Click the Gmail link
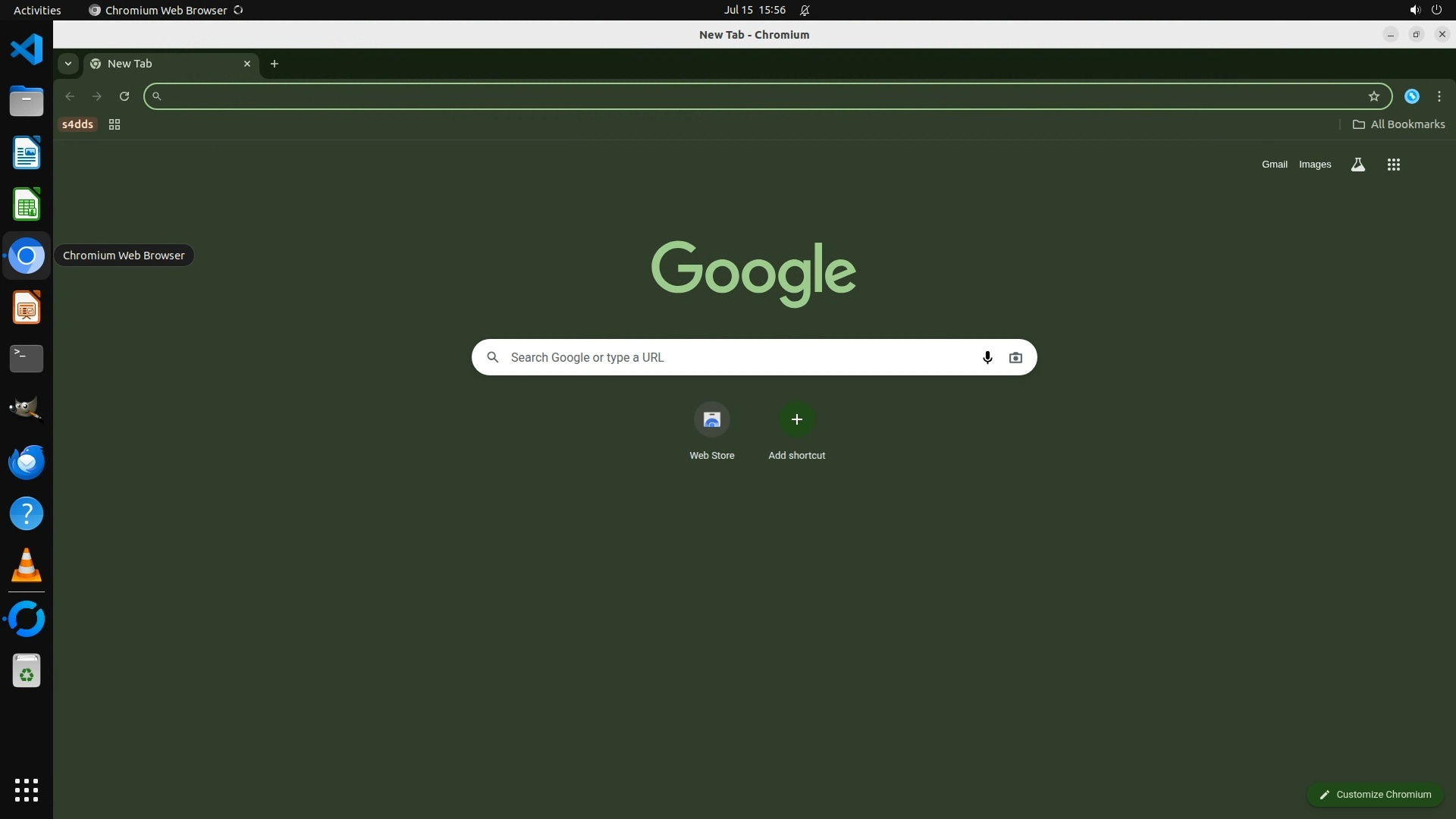 (1274, 165)
